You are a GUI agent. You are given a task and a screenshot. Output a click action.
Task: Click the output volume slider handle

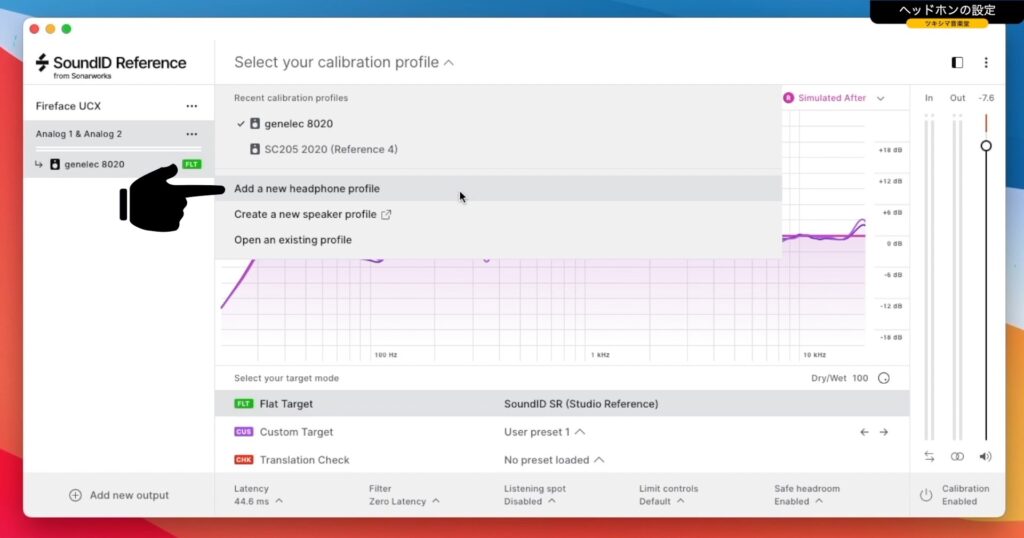point(985,146)
